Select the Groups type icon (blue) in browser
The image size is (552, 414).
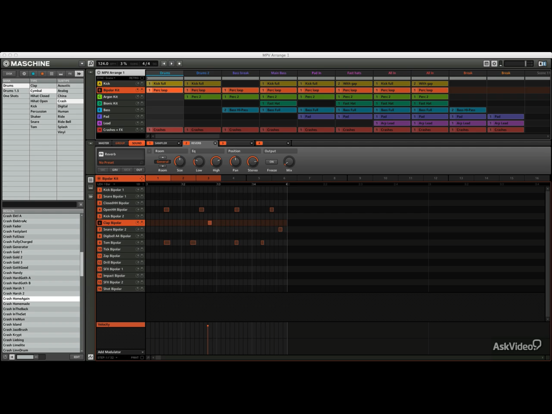point(33,74)
